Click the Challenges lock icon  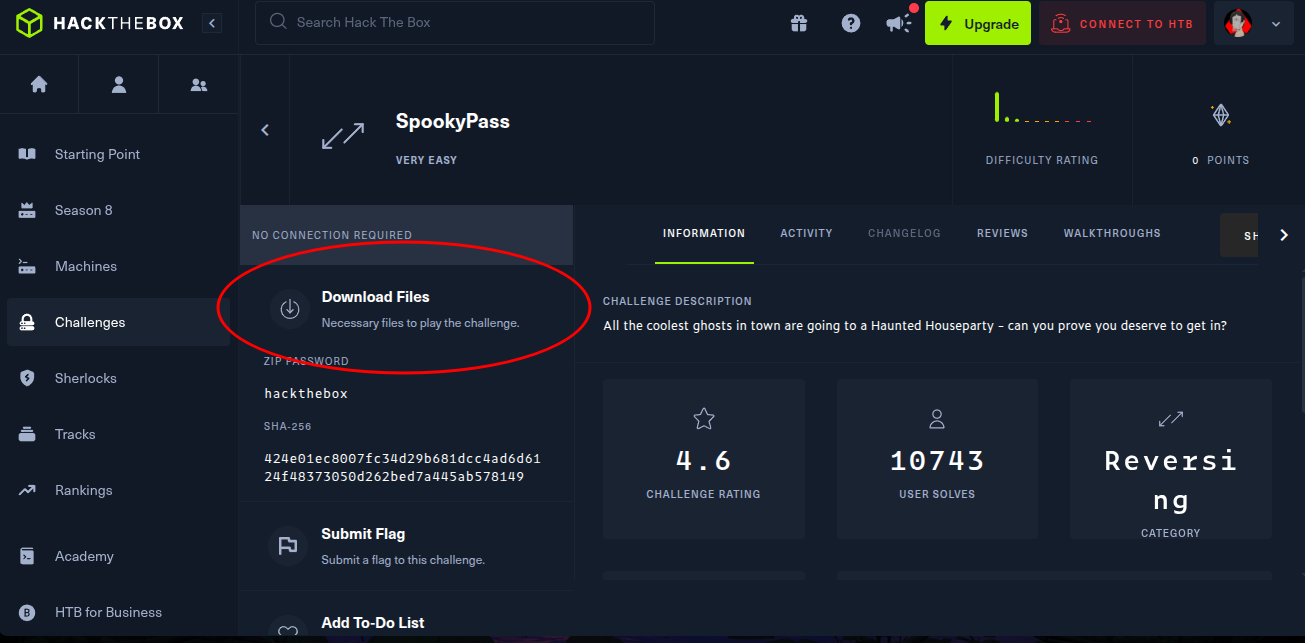click(27, 322)
